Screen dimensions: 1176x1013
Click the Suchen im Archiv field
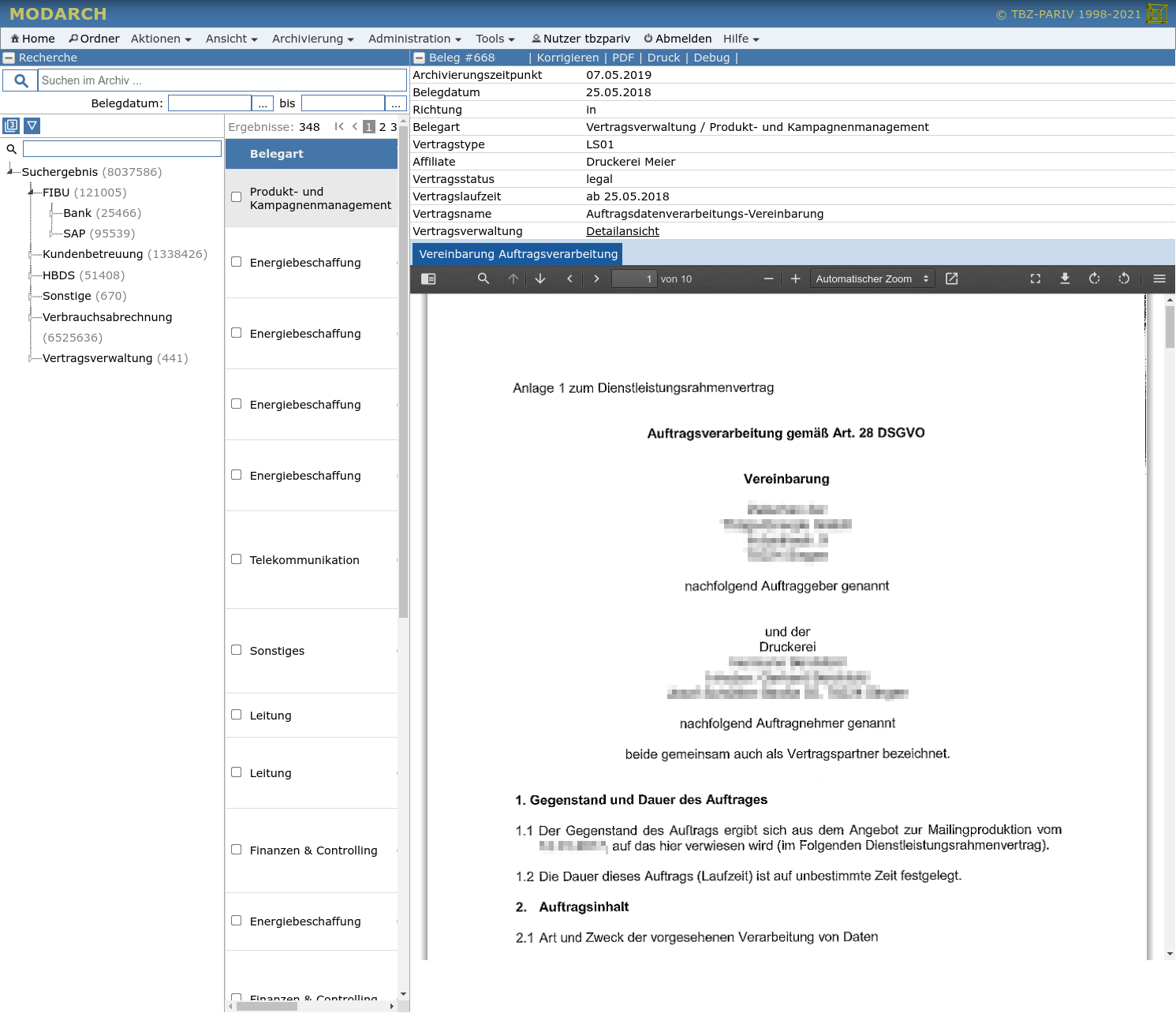222,80
